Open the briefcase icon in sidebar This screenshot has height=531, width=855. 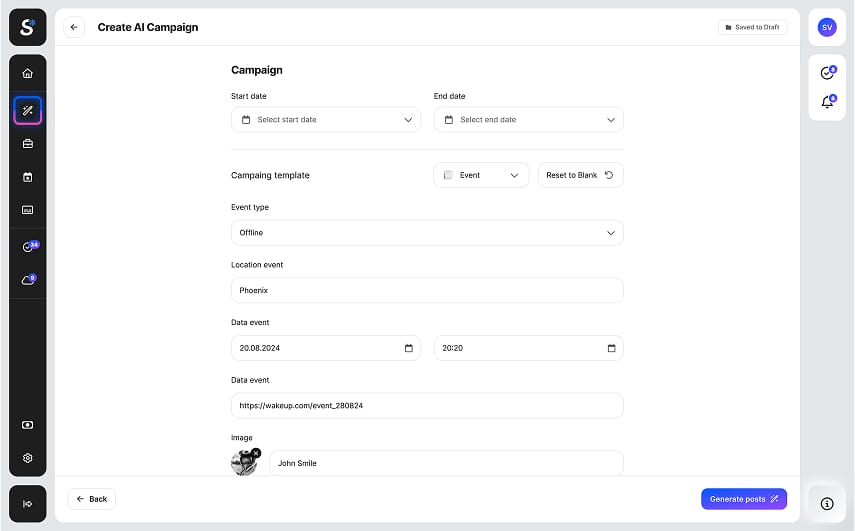coord(27,144)
